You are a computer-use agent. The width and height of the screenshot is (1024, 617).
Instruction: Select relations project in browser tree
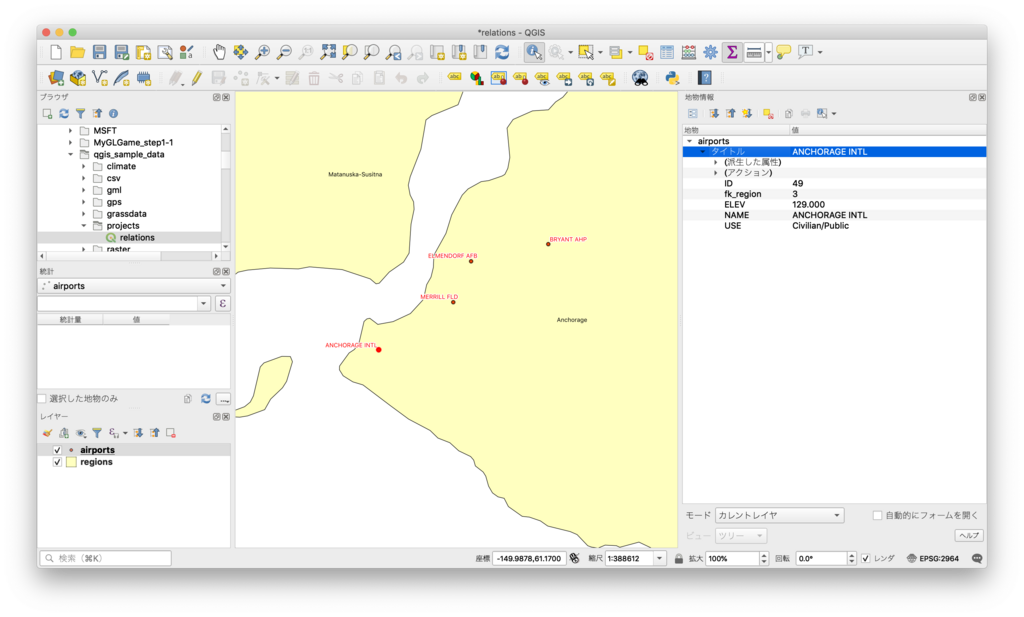pyautogui.click(x=136, y=237)
